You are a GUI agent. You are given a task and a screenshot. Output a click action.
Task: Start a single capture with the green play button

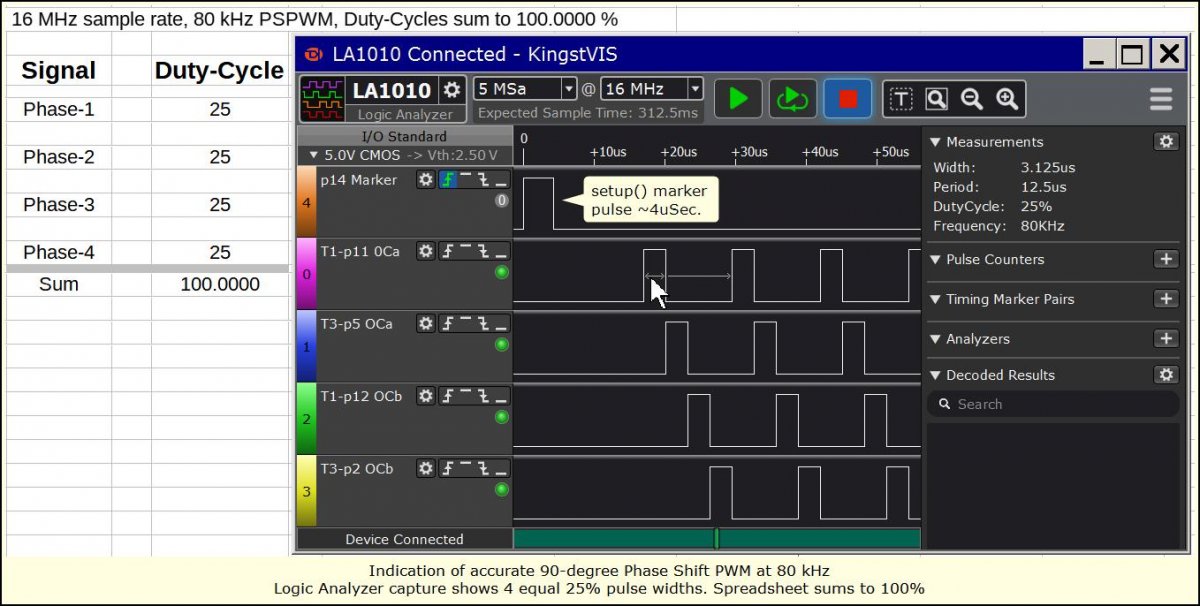pyautogui.click(x=739, y=99)
